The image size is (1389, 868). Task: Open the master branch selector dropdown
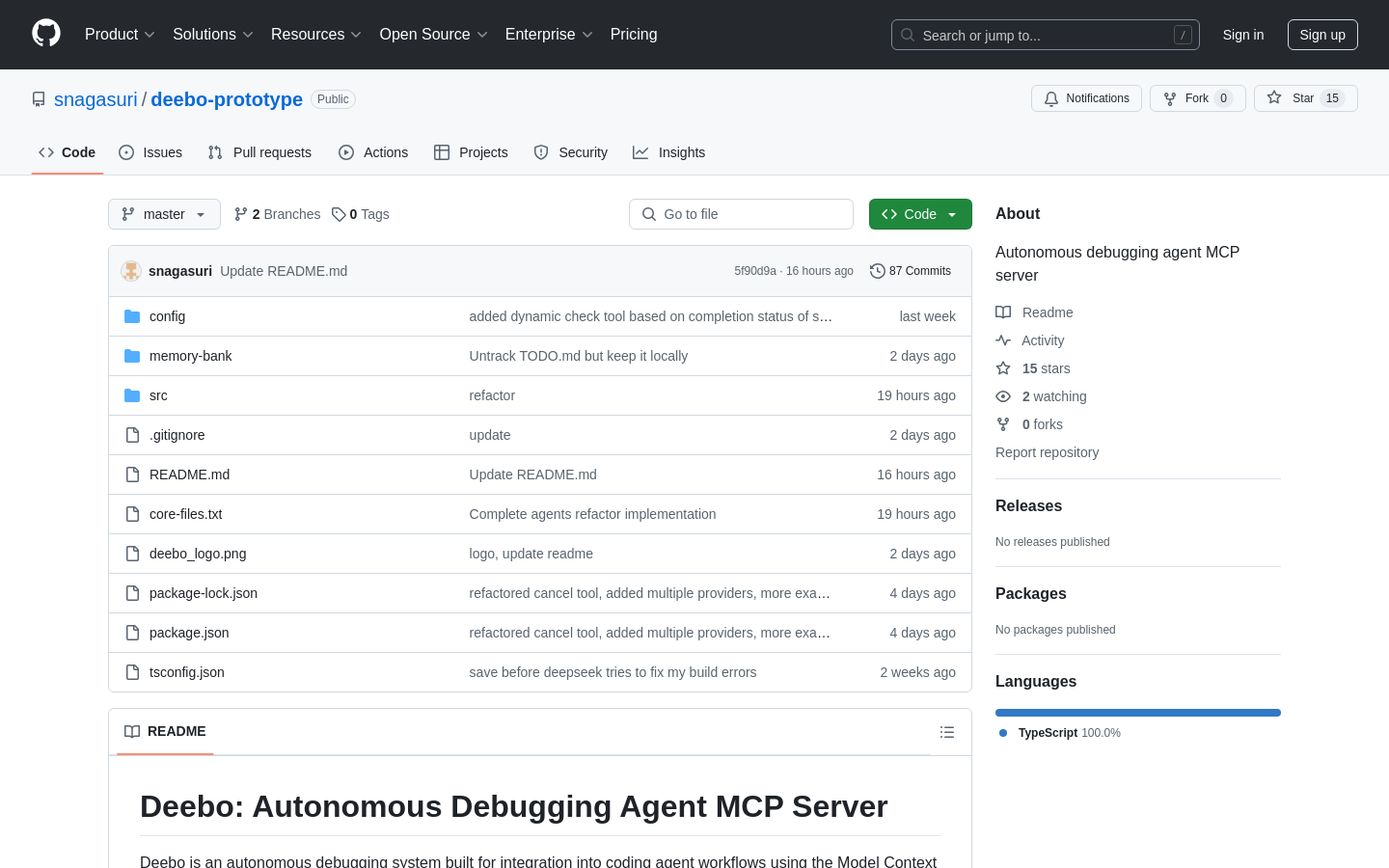coord(164,214)
